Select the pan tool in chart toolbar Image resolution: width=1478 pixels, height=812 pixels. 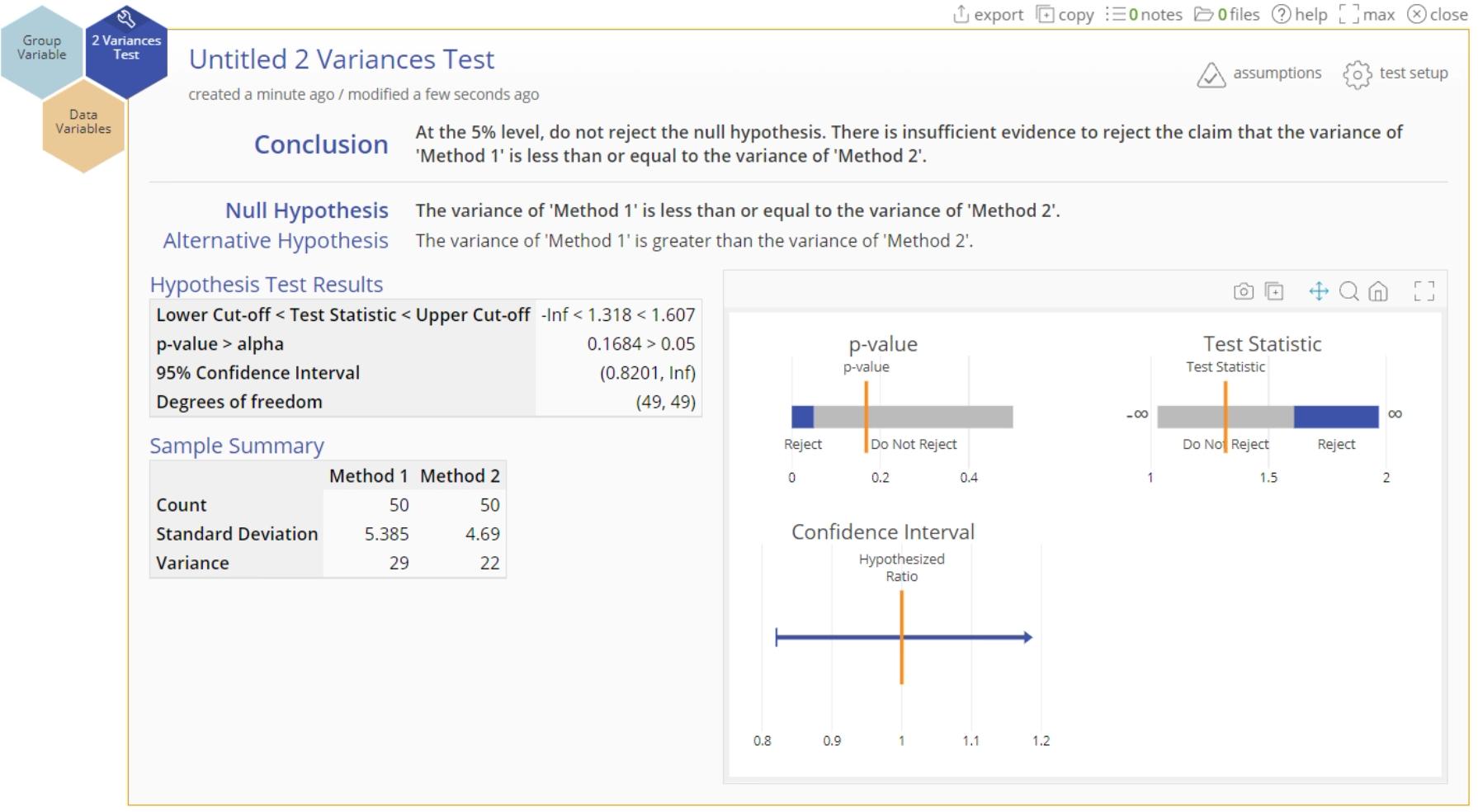(1318, 291)
